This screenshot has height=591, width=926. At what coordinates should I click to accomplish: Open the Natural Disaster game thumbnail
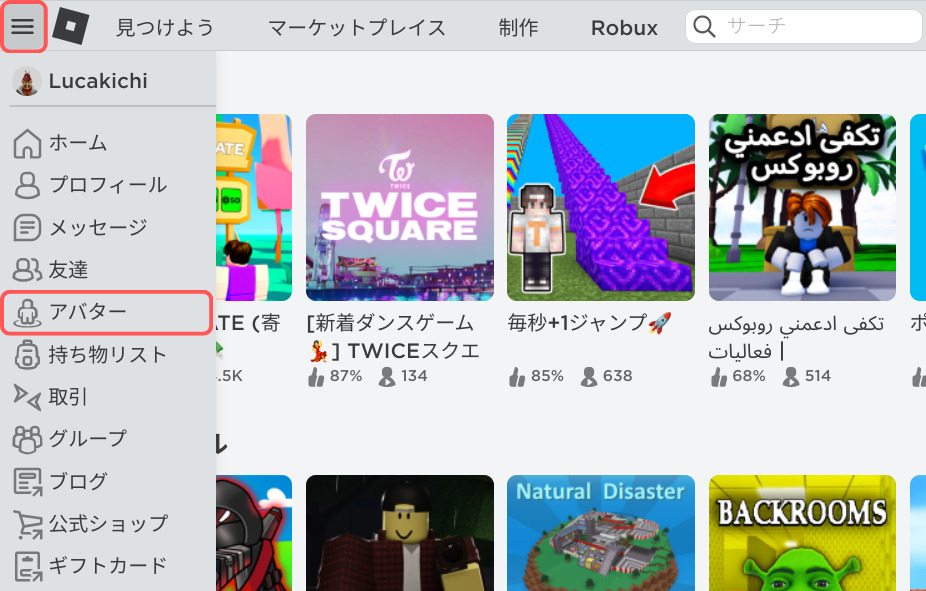pyautogui.click(x=601, y=533)
